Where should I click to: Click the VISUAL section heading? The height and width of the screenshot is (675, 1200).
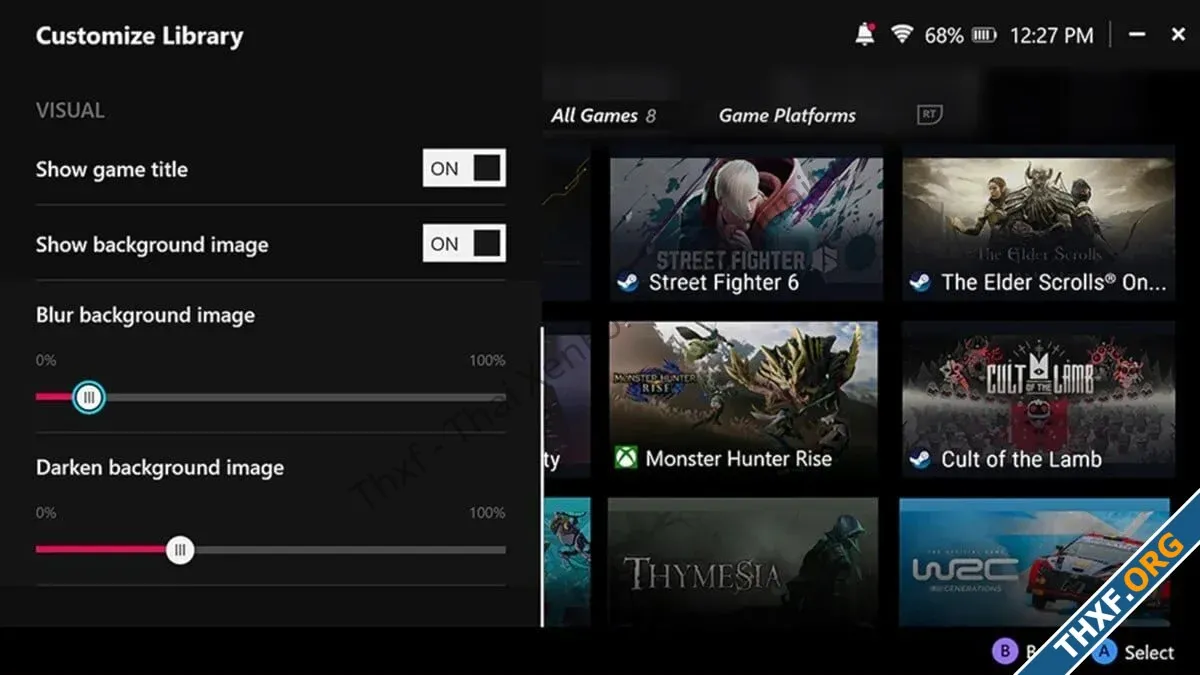point(70,111)
